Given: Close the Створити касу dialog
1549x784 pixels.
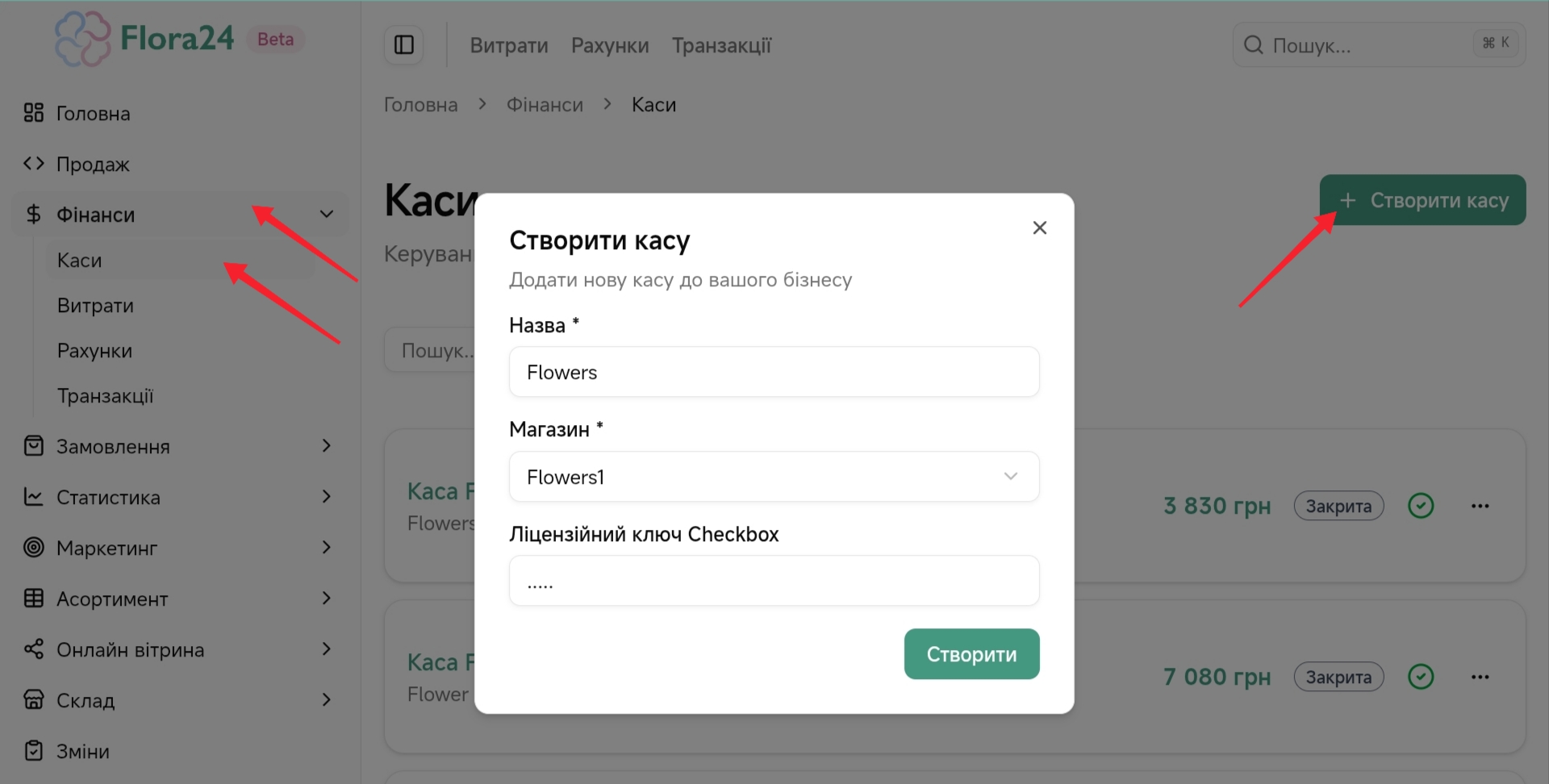Looking at the screenshot, I should [1039, 228].
